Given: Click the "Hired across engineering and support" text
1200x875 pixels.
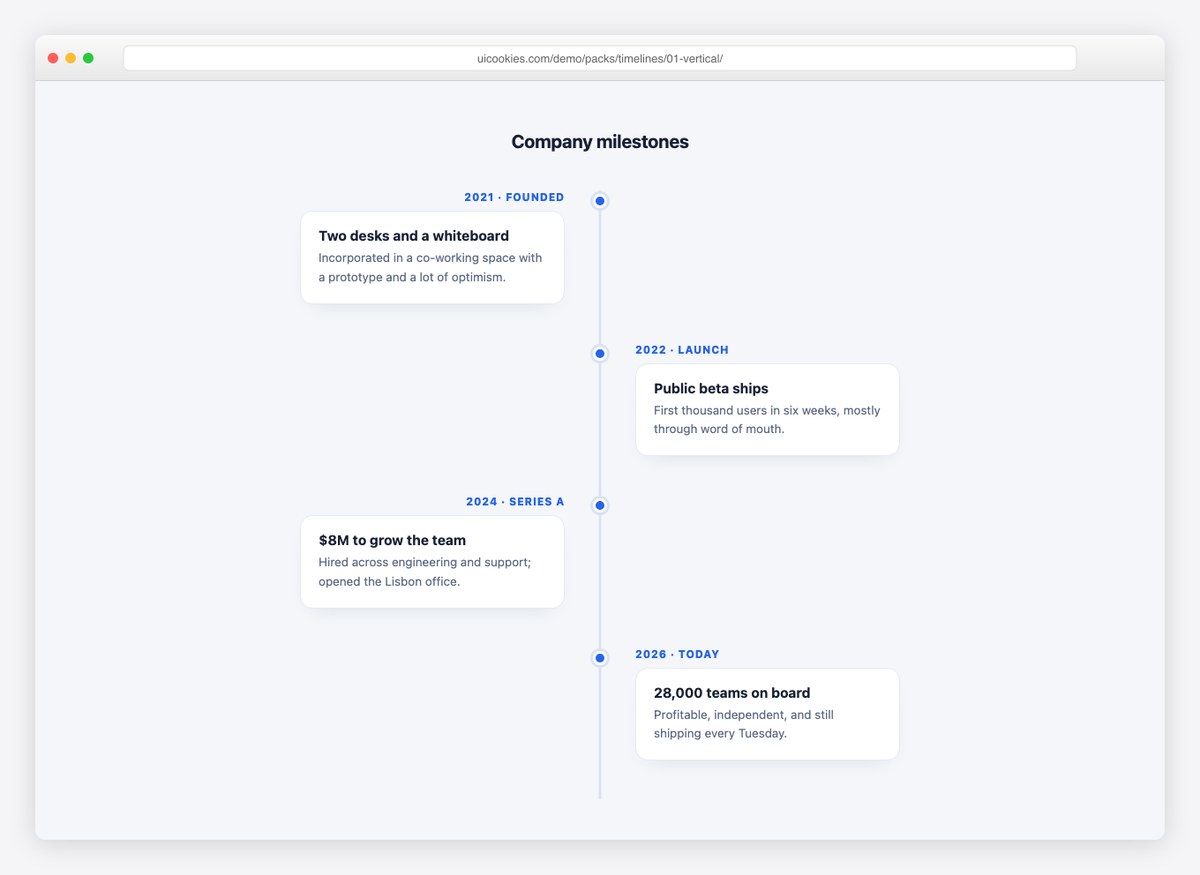Looking at the screenshot, I should [x=425, y=572].
